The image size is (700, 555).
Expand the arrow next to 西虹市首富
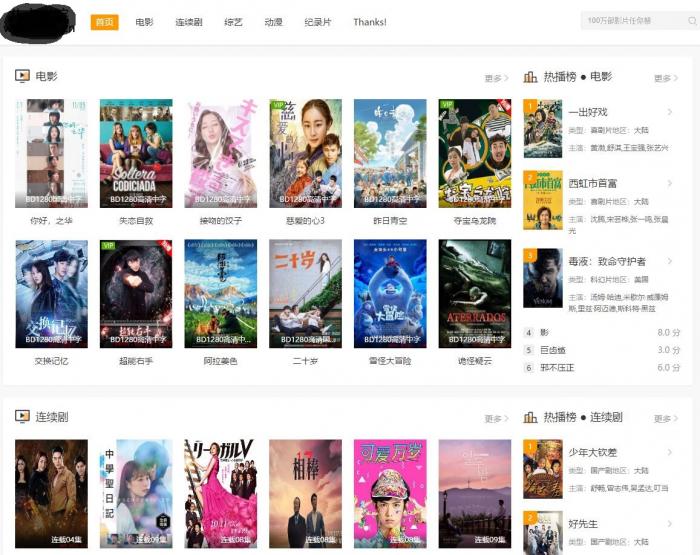coord(670,183)
